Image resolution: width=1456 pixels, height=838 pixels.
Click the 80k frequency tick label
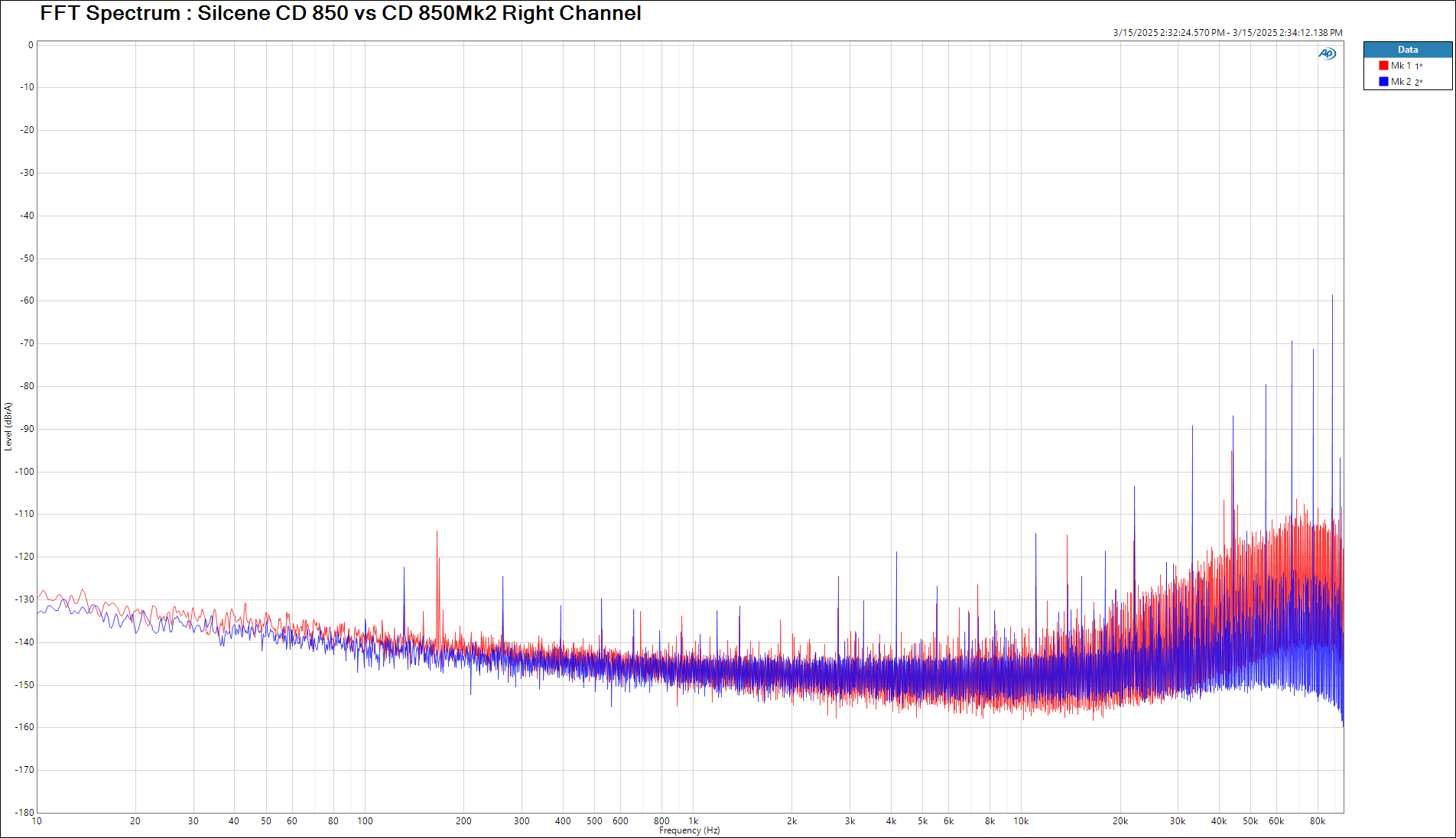tap(1318, 821)
